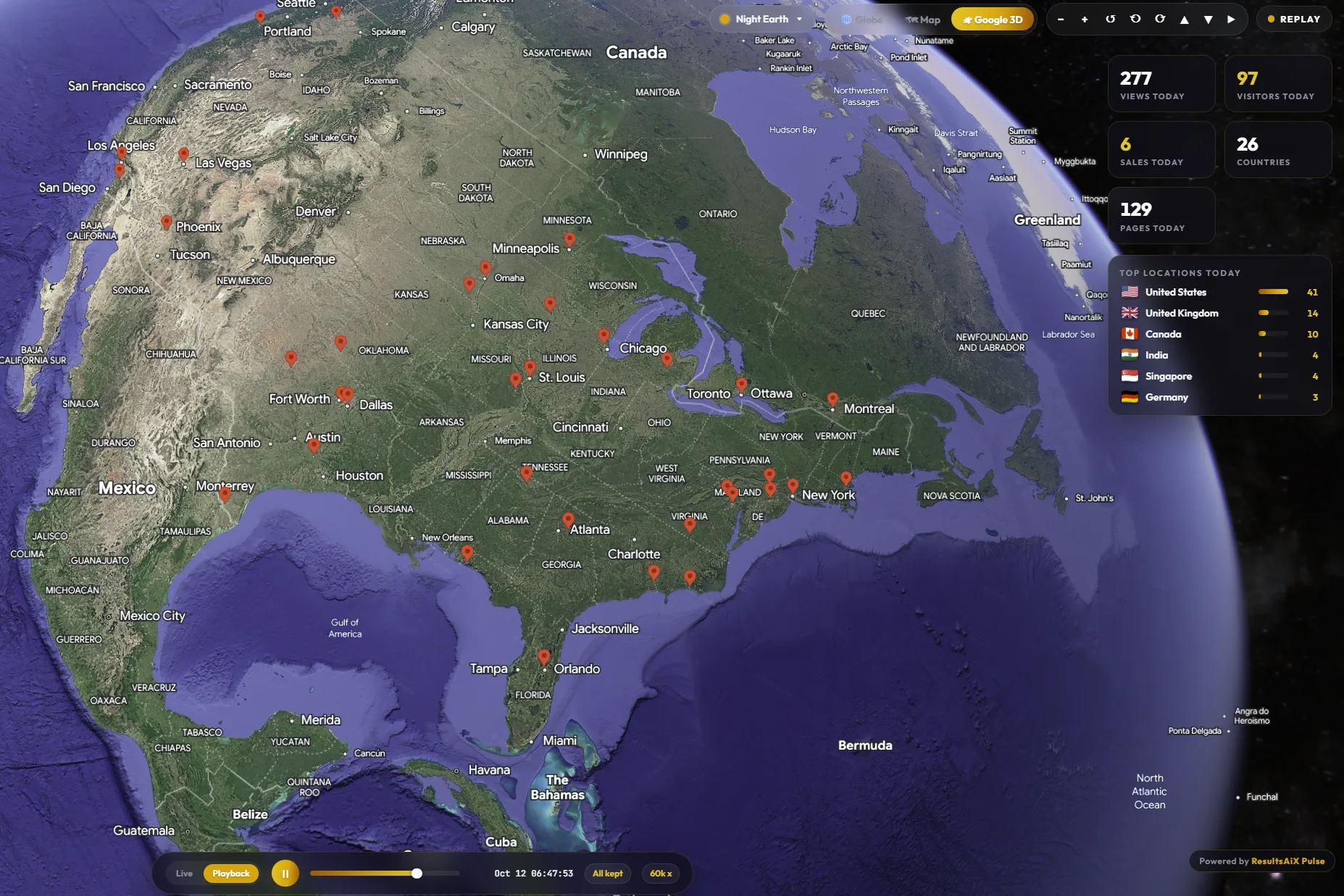Screen dimensions: 1344x896
Task: Click the visitor pin near Atlanta
Action: (568, 519)
